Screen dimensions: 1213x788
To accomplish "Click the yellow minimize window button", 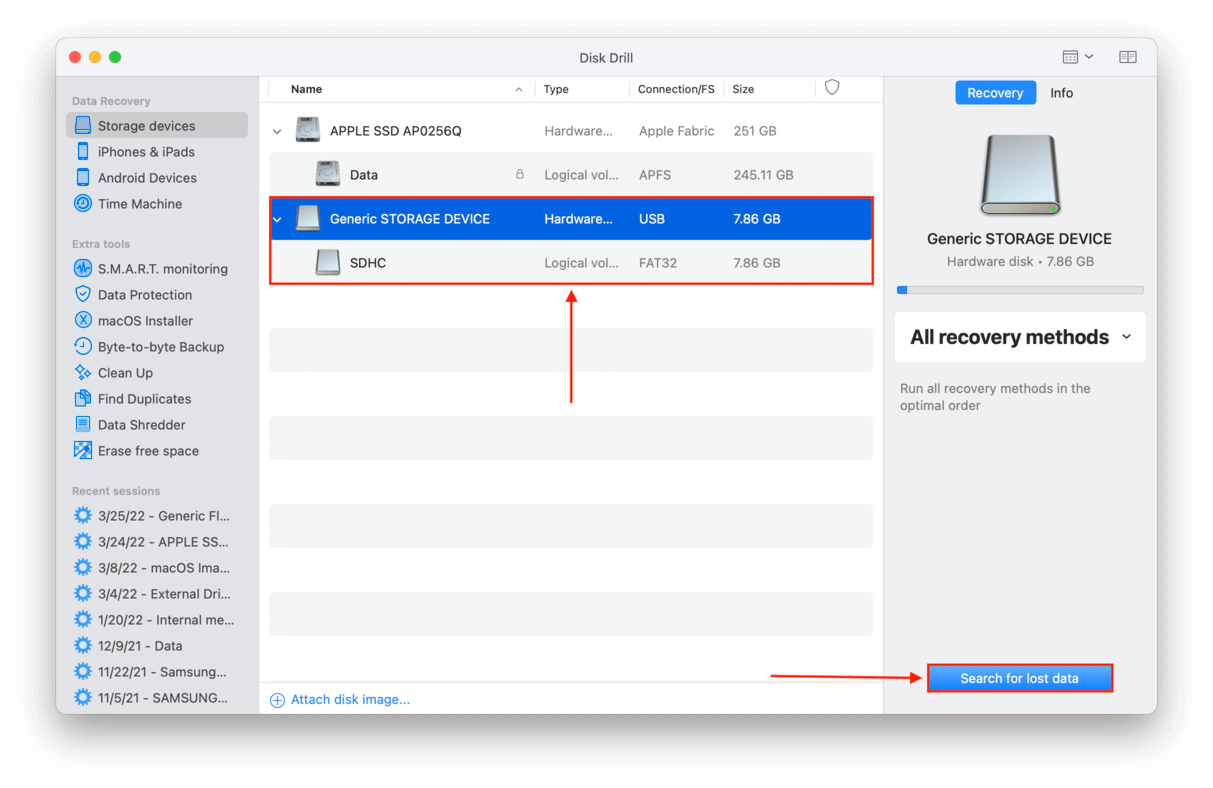I will coord(95,57).
